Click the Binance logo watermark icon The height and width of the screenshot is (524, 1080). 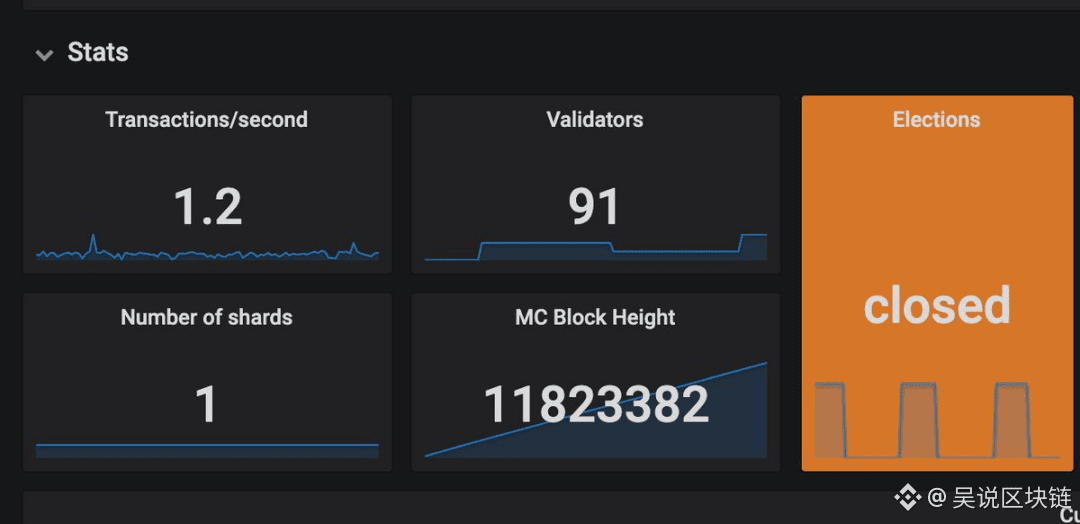[907, 498]
